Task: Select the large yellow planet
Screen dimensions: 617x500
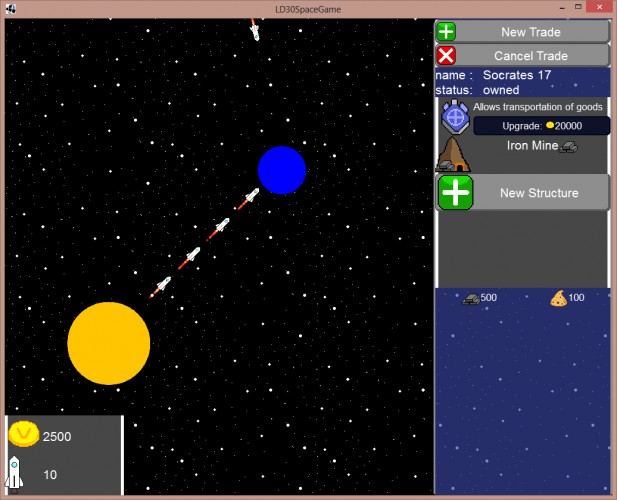Action: click(x=109, y=343)
